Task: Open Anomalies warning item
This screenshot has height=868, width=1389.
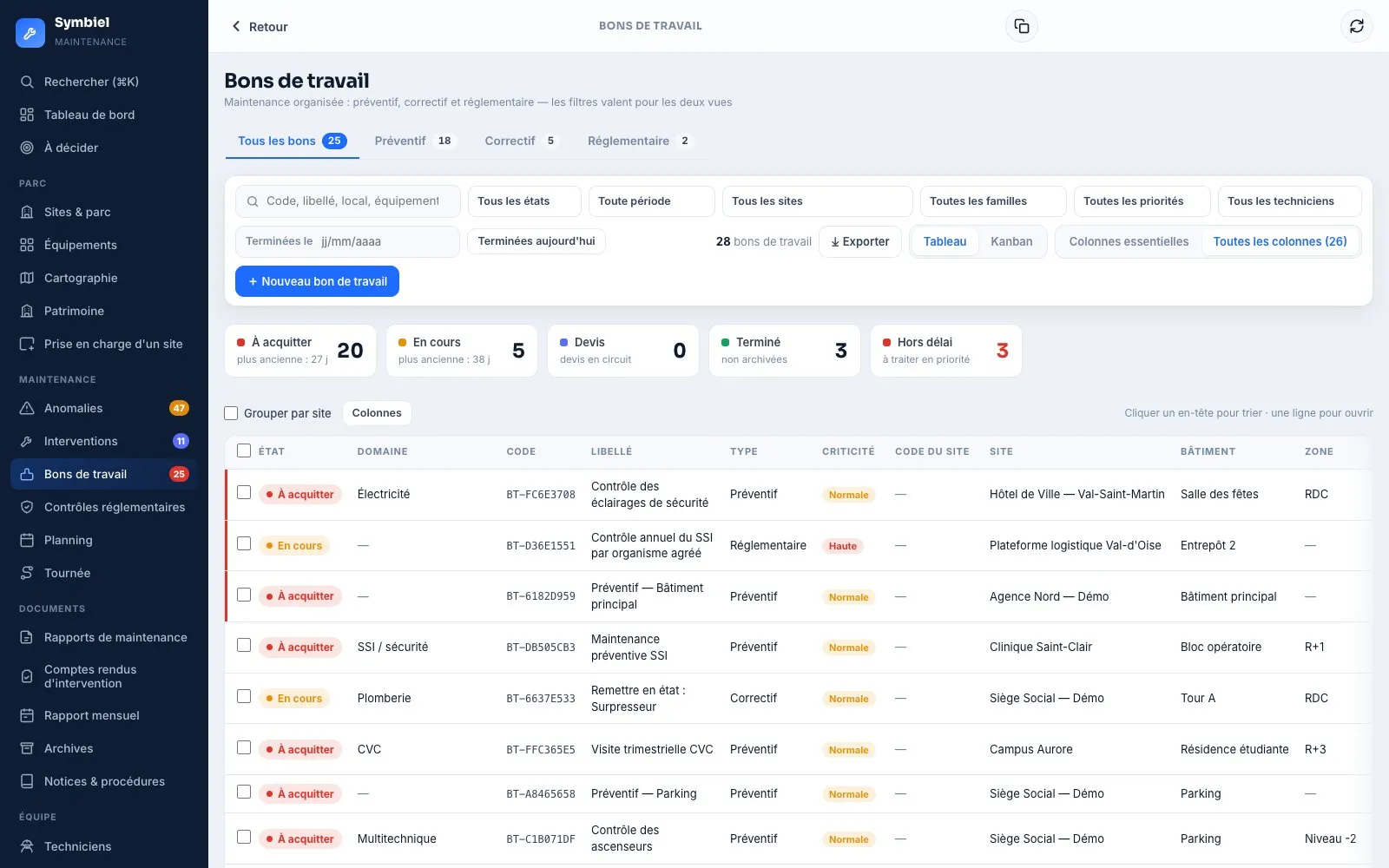Action: pos(104,408)
